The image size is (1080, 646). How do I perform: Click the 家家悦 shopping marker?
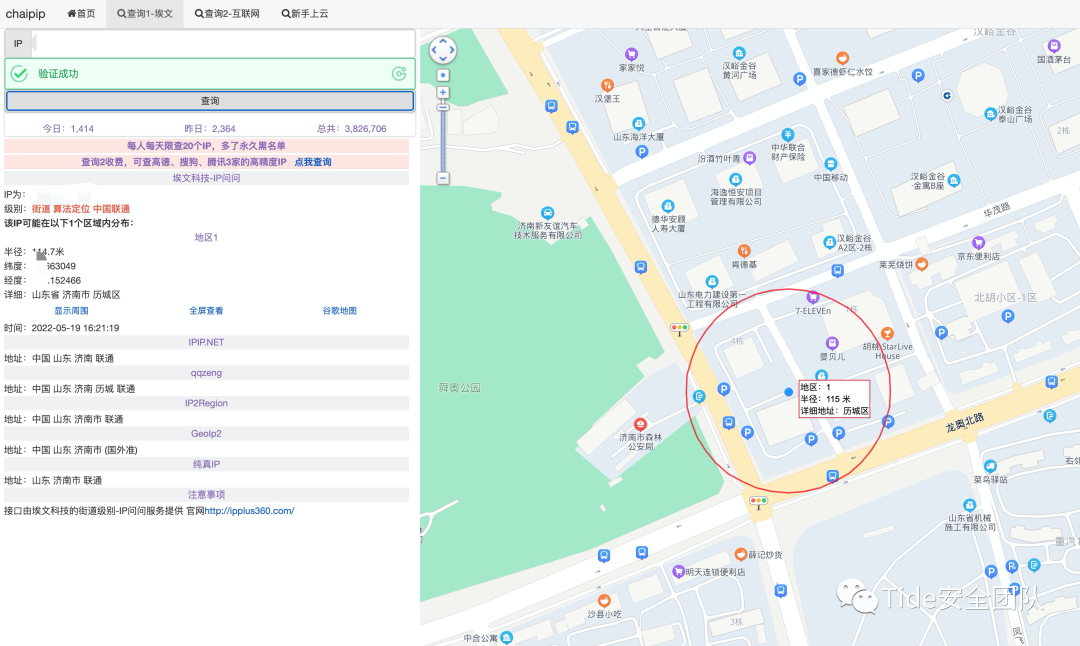coord(631,54)
